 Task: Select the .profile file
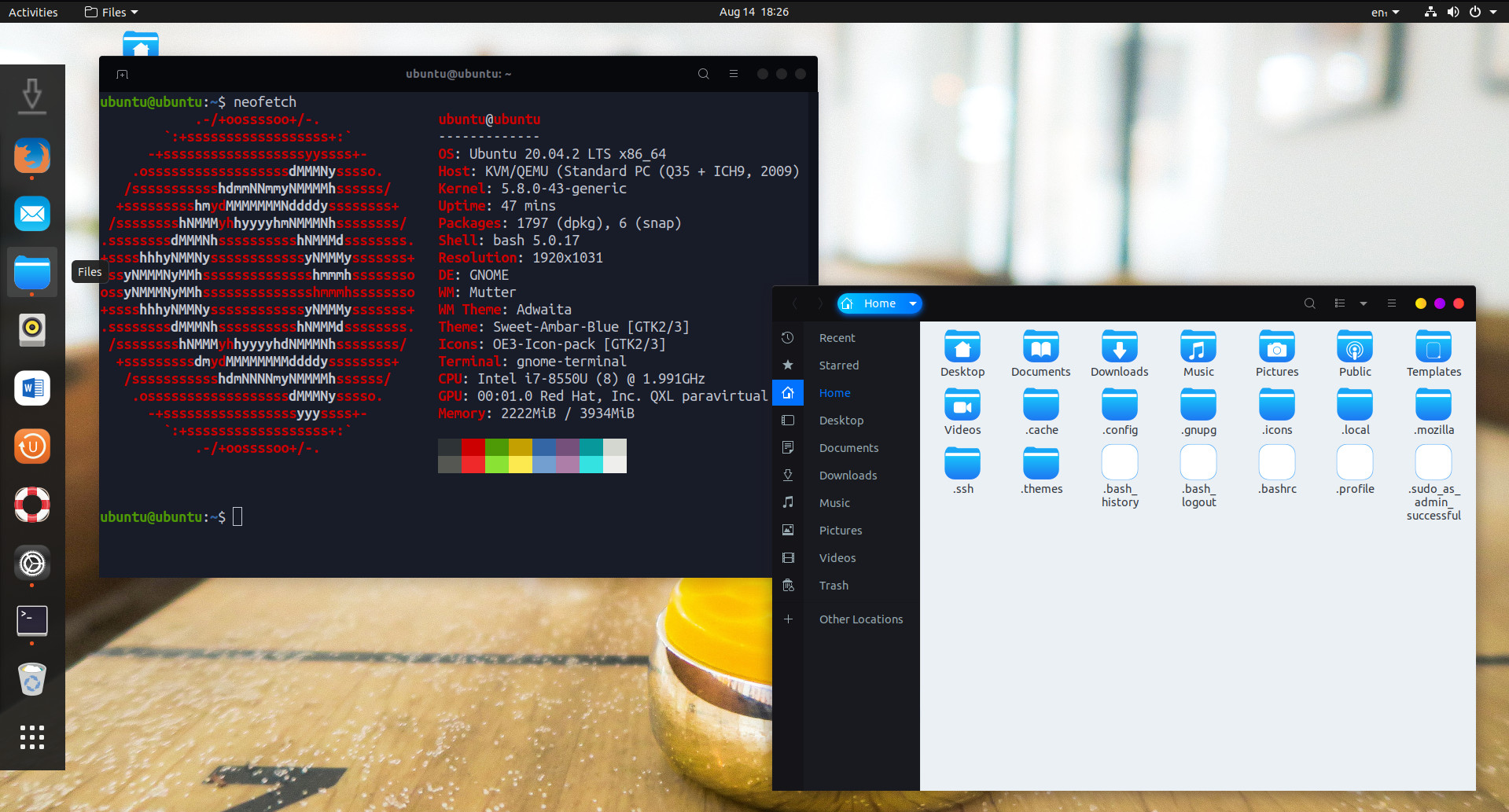1355,470
